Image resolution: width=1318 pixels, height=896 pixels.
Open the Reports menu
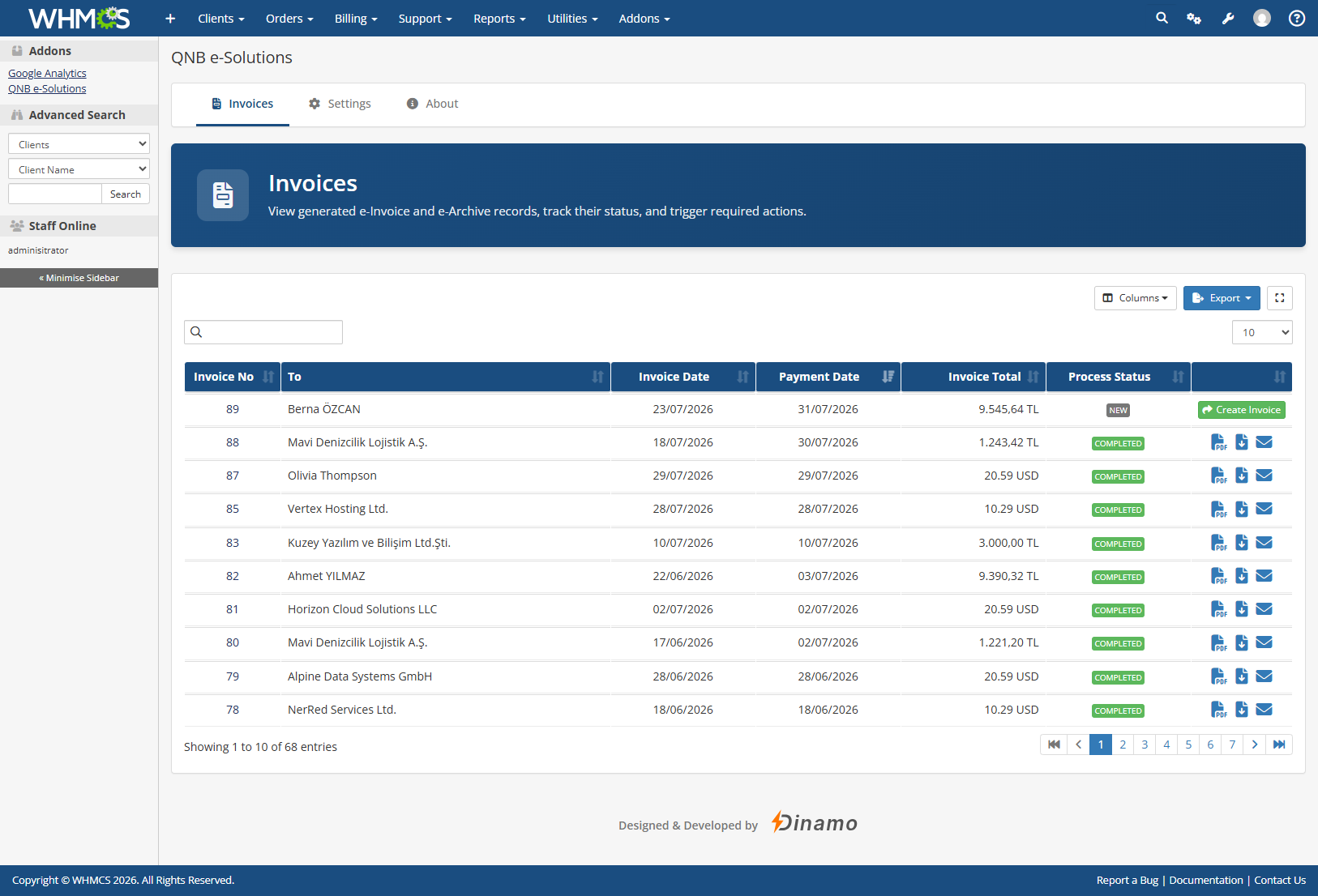(499, 18)
